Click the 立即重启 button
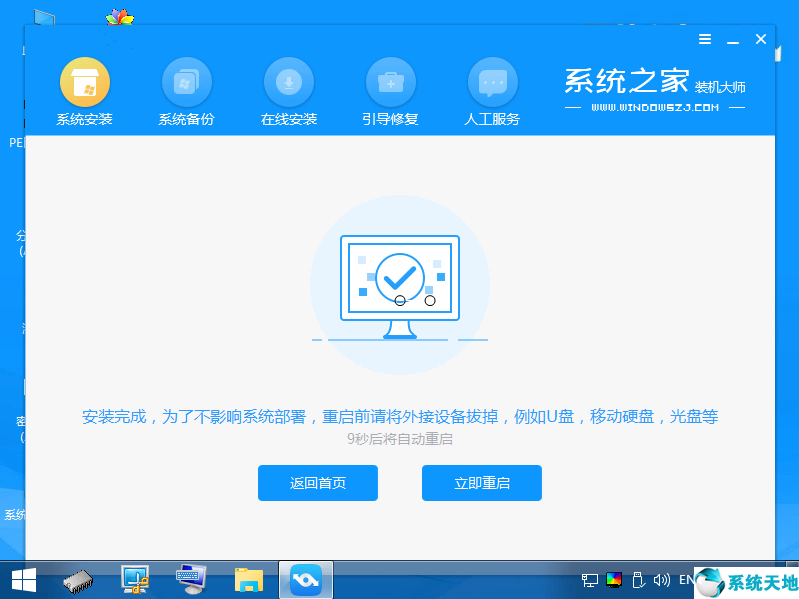This screenshot has width=799, height=599. (482, 483)
